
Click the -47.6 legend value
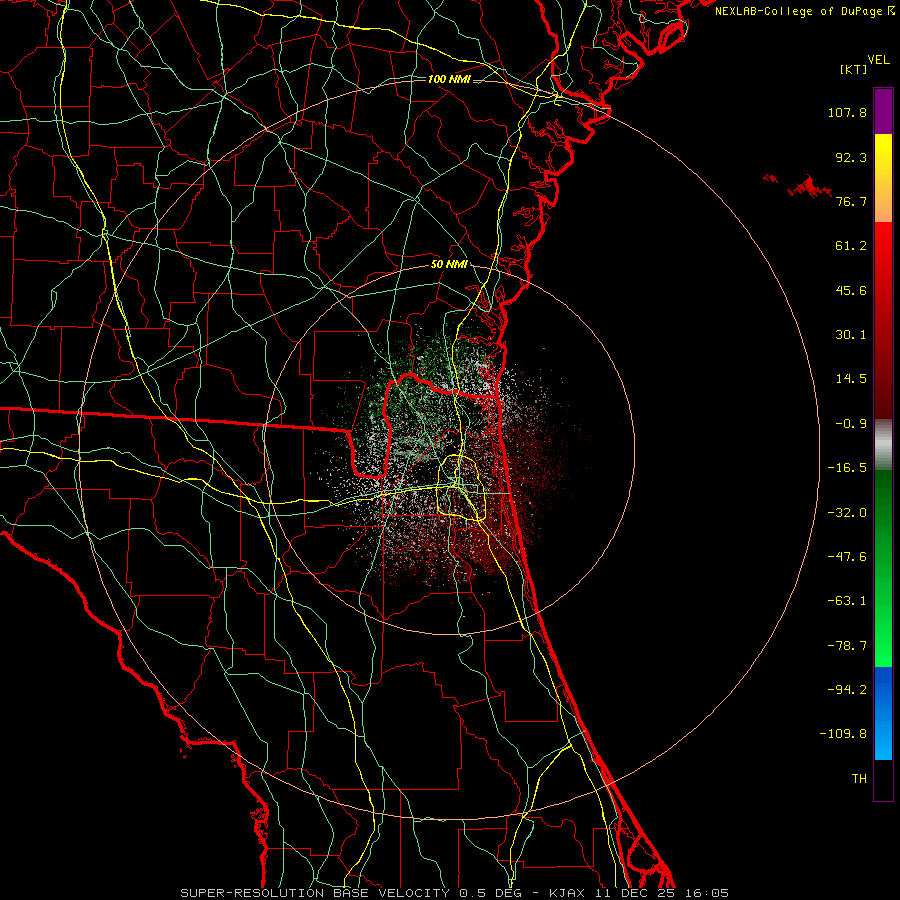click(x=847, y=557)
